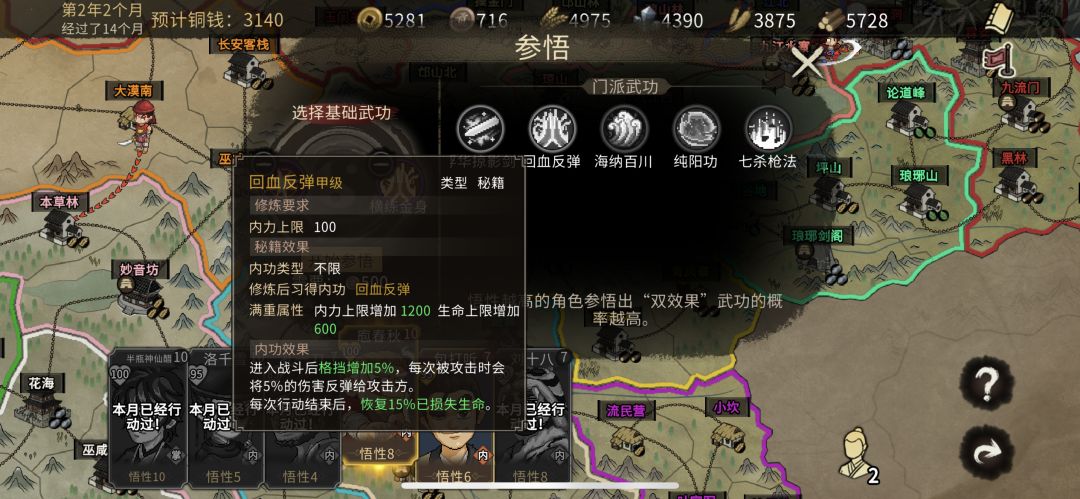Click the copper coin resource counter 5281

[393, 21]
